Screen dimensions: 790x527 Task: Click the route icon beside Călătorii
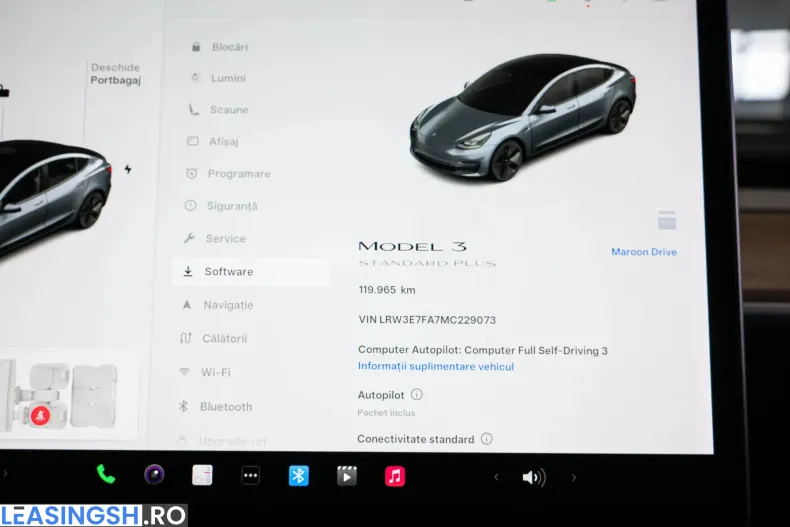coord(185,338)
